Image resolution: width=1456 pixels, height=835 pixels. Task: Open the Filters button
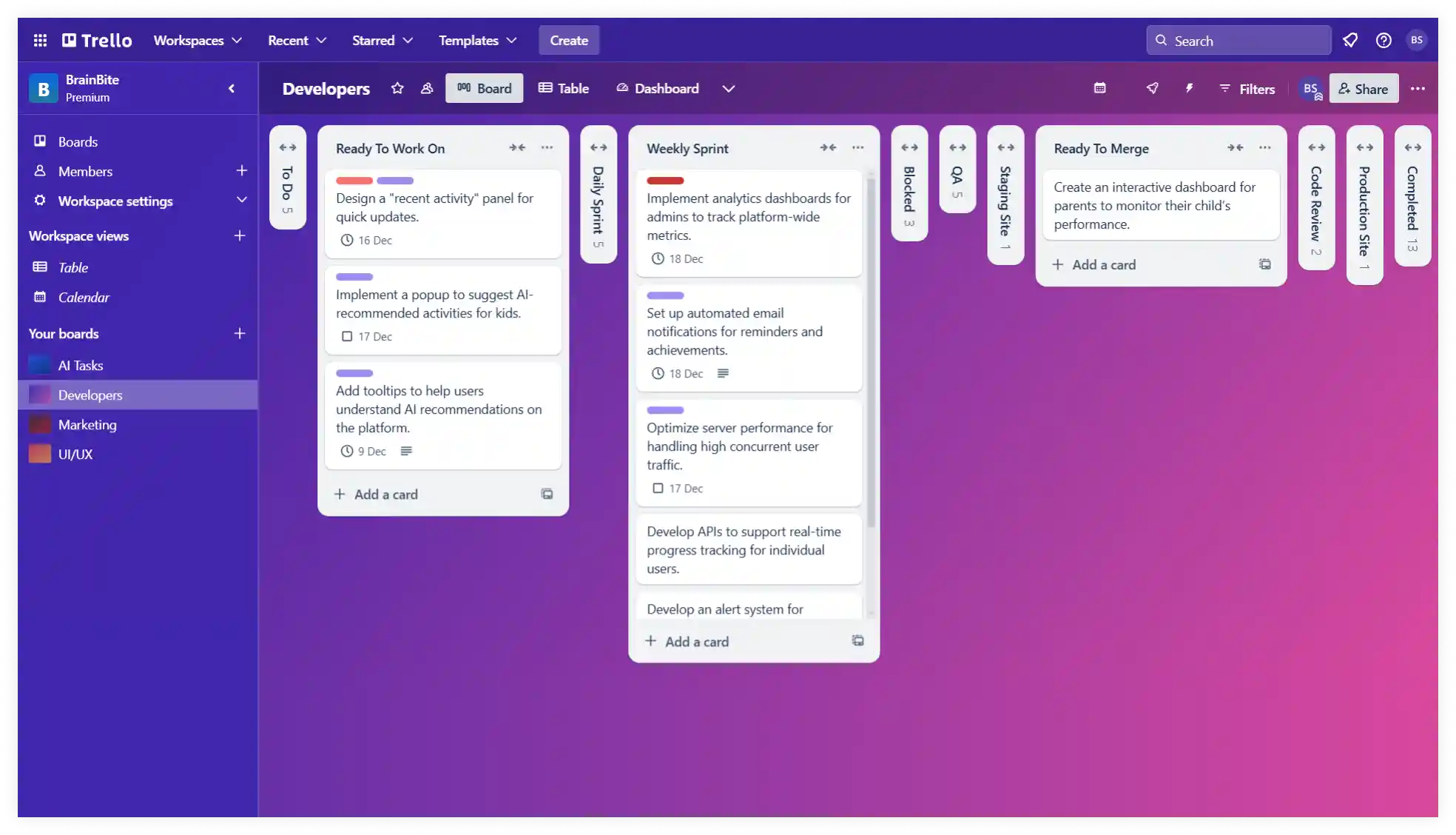point(1247,88)
